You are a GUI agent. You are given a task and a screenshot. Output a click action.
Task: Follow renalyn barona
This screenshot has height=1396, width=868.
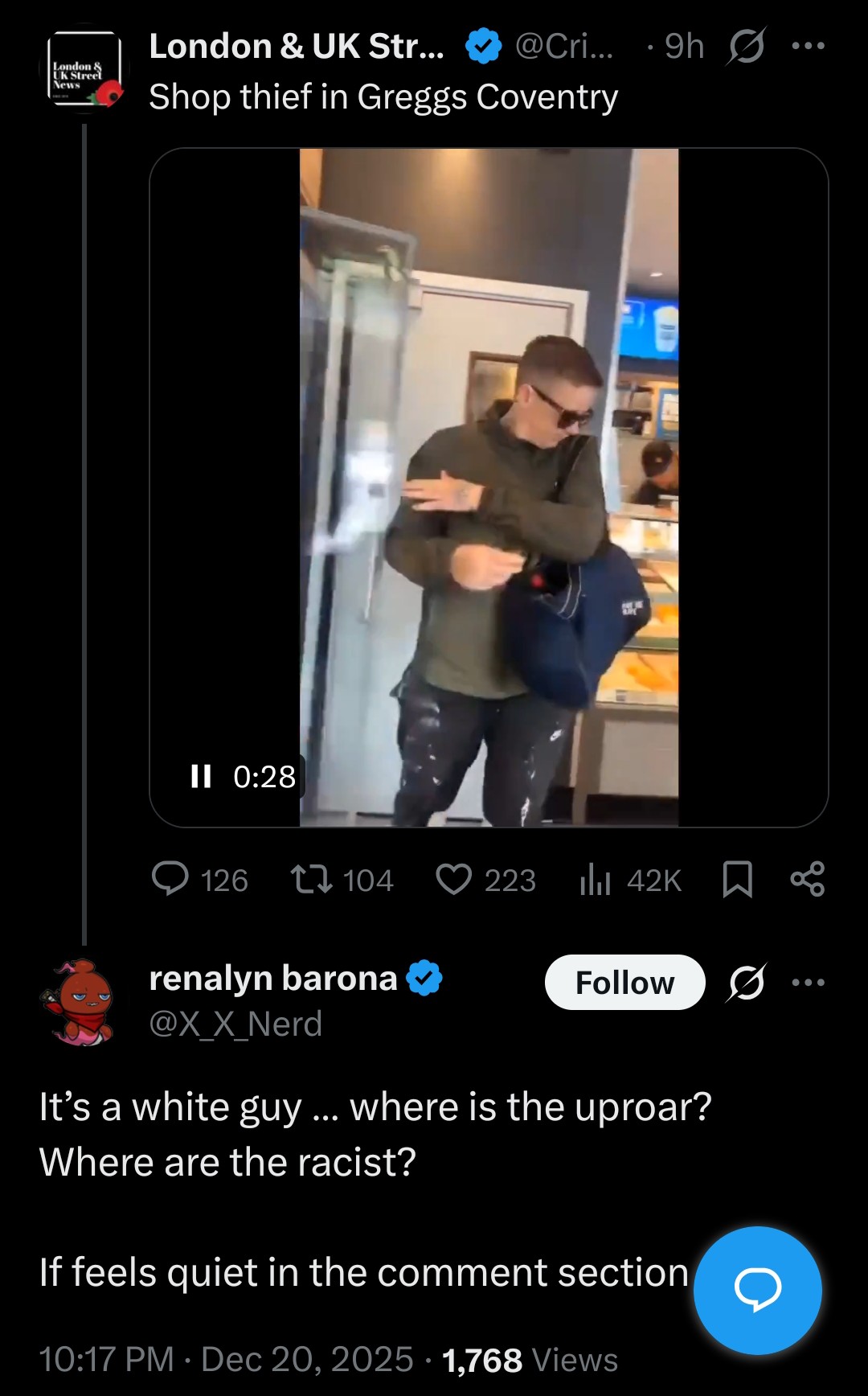(624, 982)
